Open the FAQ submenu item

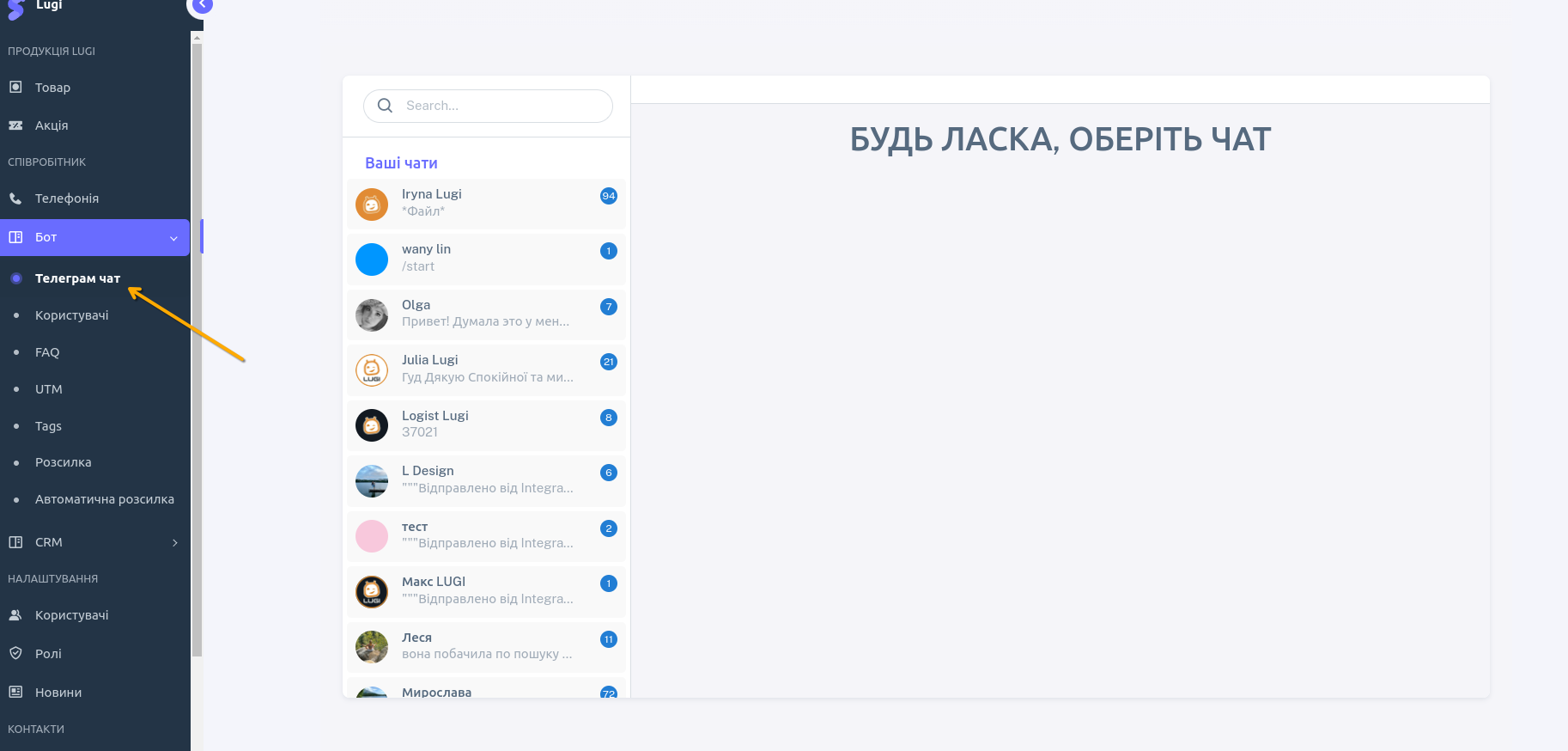[47, 352]
